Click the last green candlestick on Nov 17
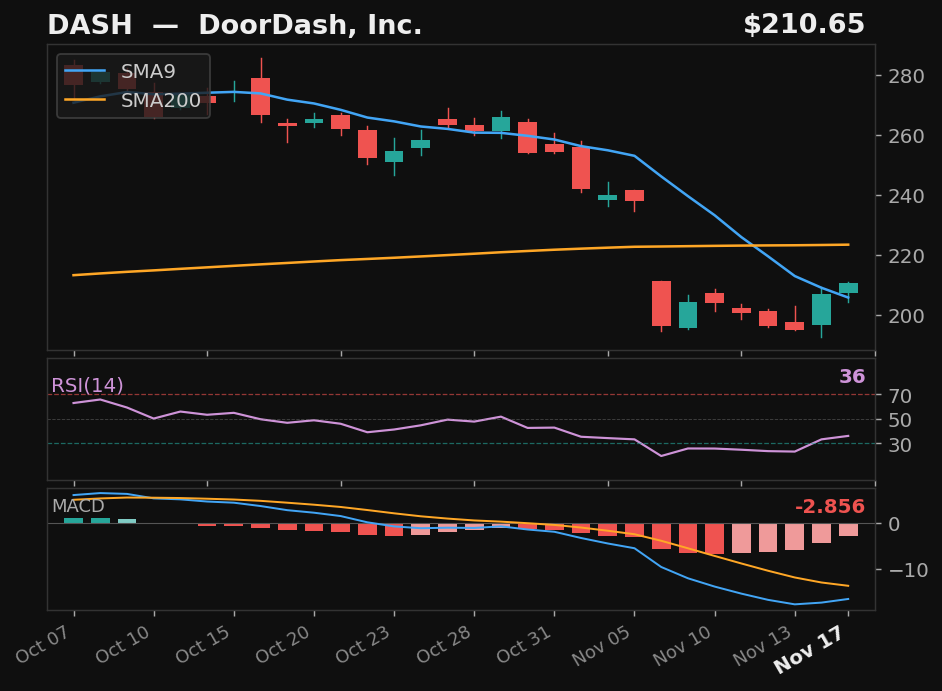 (848, 288)
